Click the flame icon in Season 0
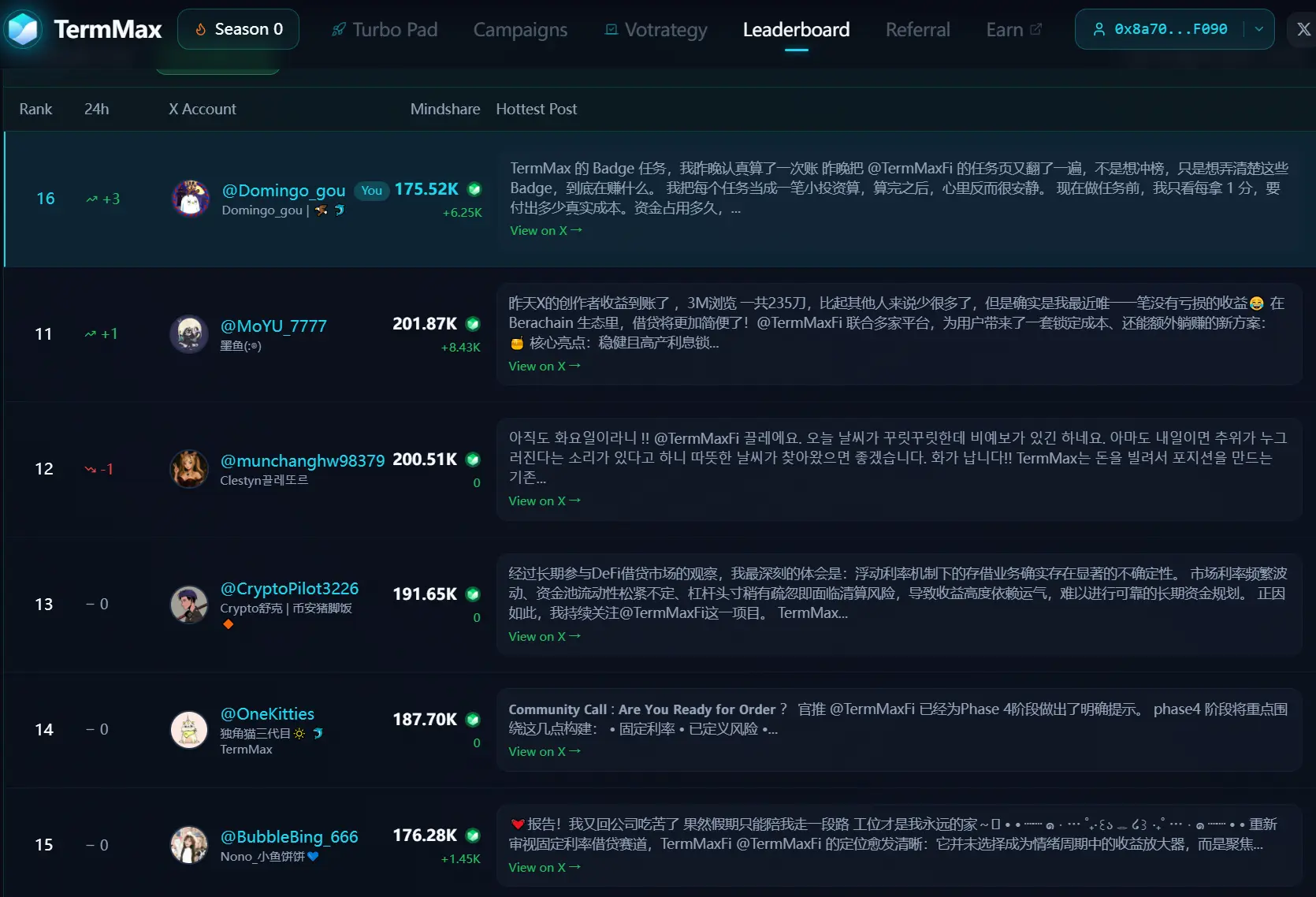Screen dimensions: 1316x897 click(200, 29)
